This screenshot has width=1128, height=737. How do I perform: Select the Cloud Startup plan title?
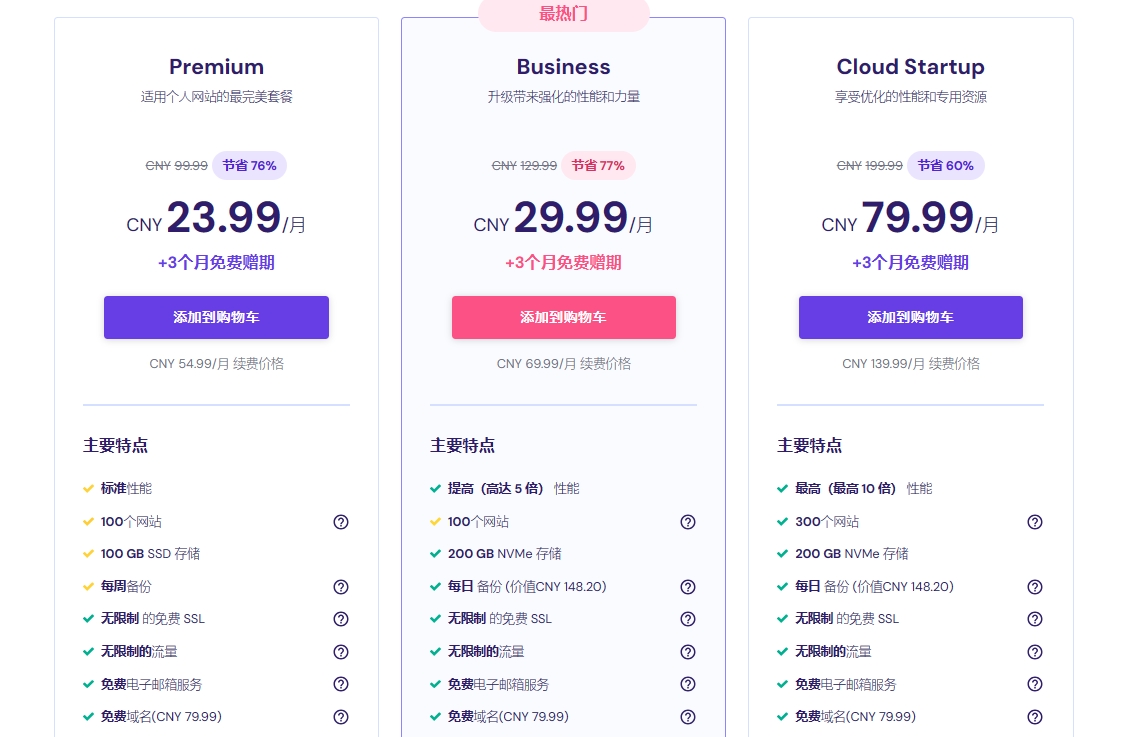911,67
